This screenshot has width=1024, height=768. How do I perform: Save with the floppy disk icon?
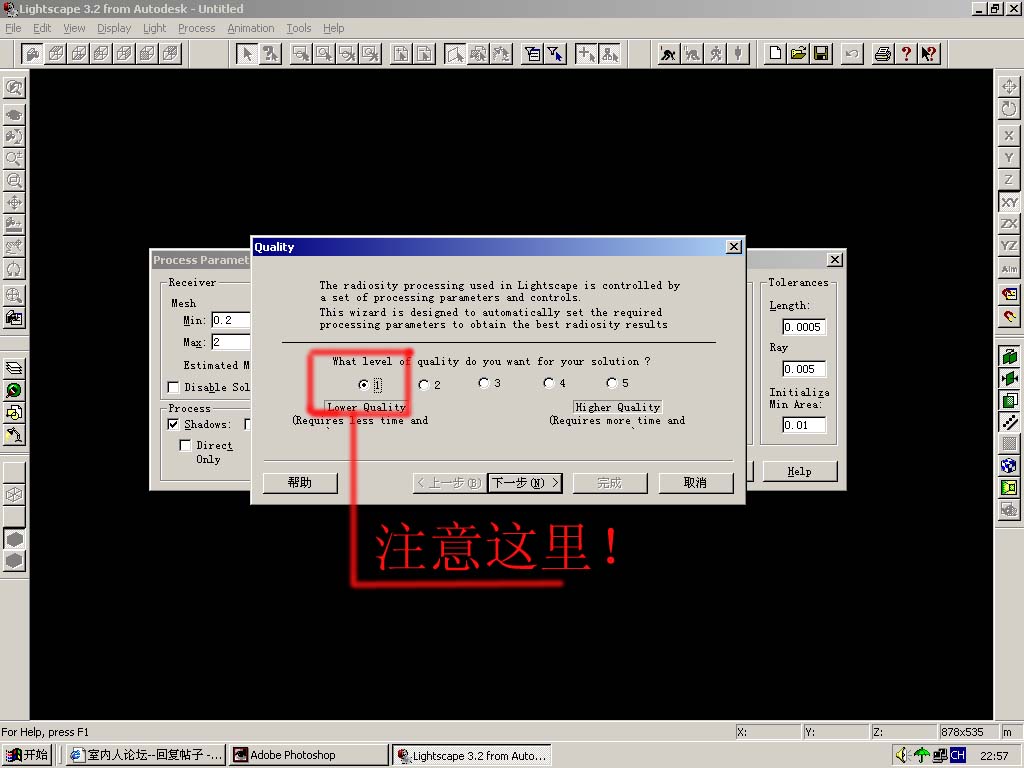point(821,54)
